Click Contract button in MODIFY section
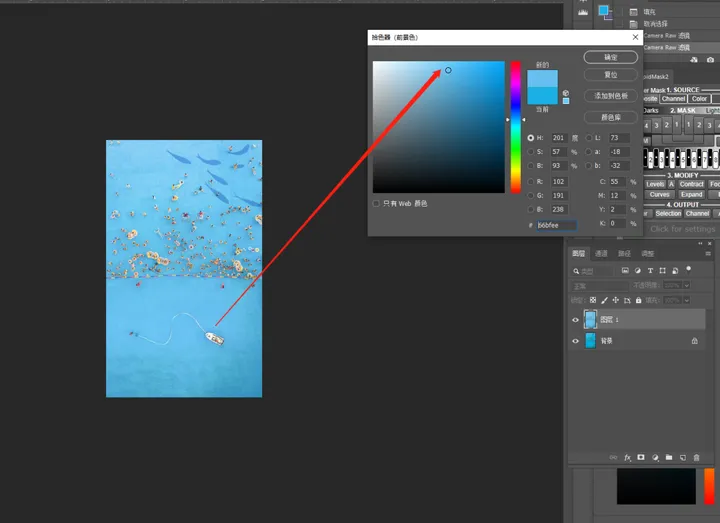Image resolution: width=720 pixels, height=523 pixels. tap(692, 184)
